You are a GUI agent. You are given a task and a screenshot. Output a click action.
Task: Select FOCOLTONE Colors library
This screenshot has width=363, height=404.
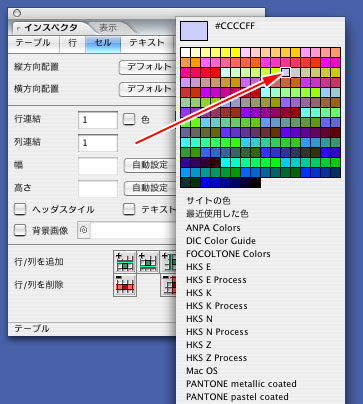pos(228,254)
